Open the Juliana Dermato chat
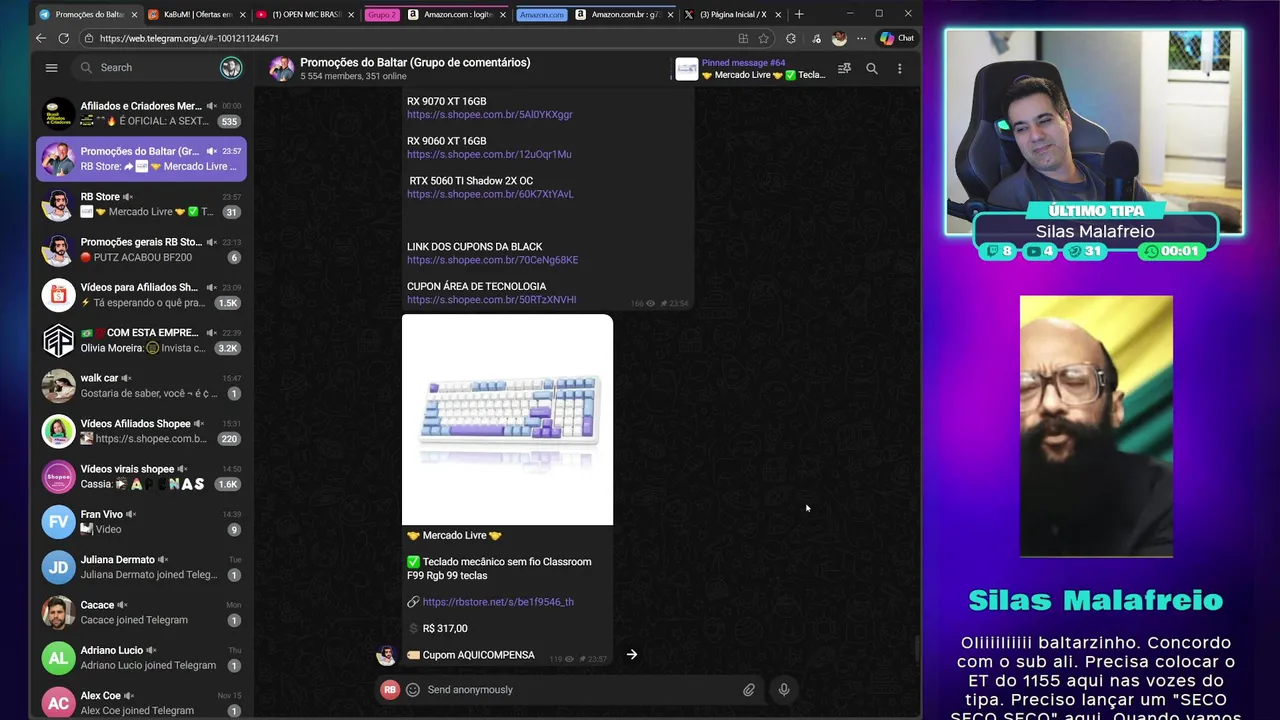The width and height of the screenshot is (1280, 720). click(x=141, y=567)
